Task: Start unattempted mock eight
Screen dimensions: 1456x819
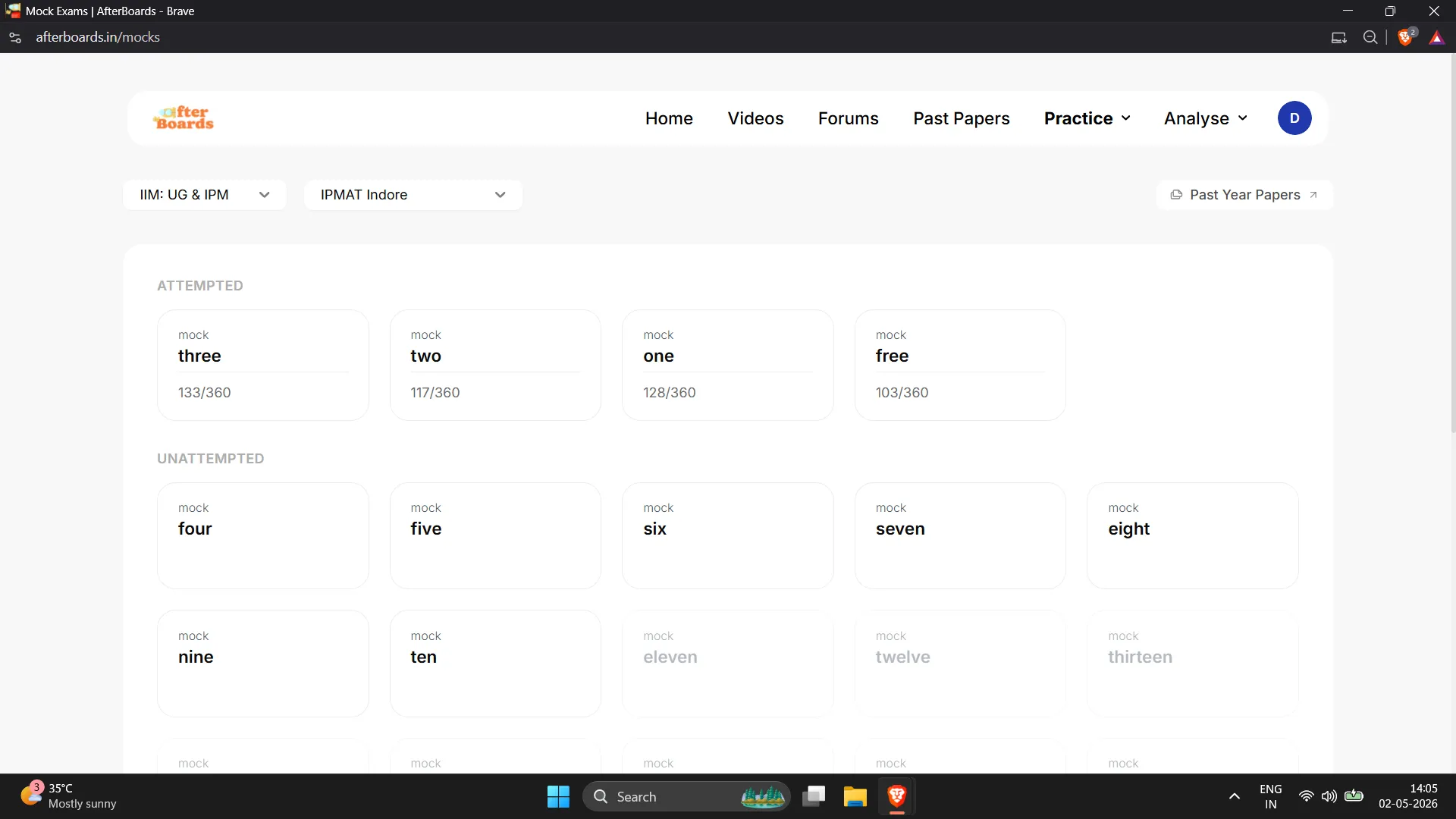Action: coord(1193,535)
